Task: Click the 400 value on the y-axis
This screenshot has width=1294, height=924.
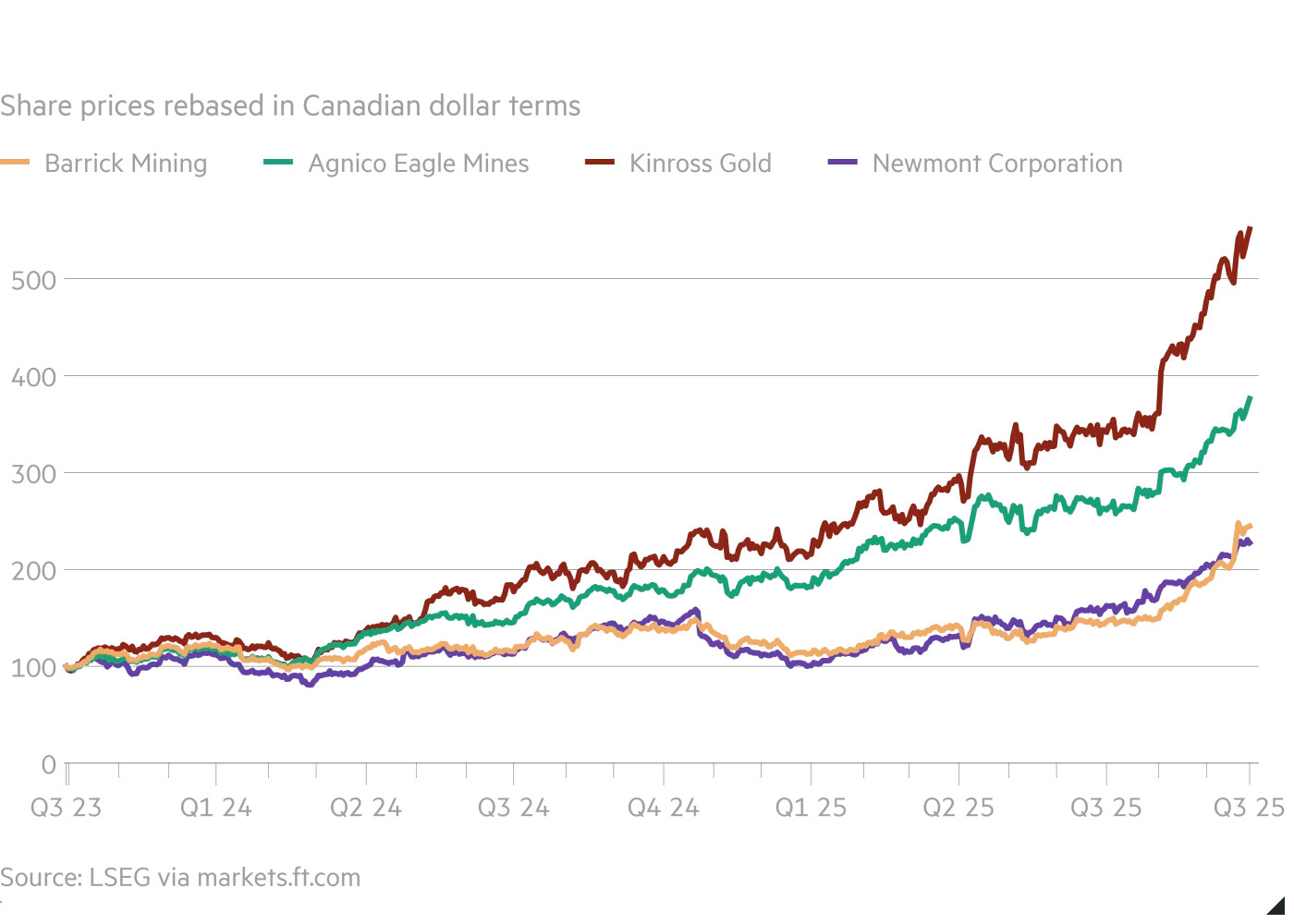Action: click(33, 377)
